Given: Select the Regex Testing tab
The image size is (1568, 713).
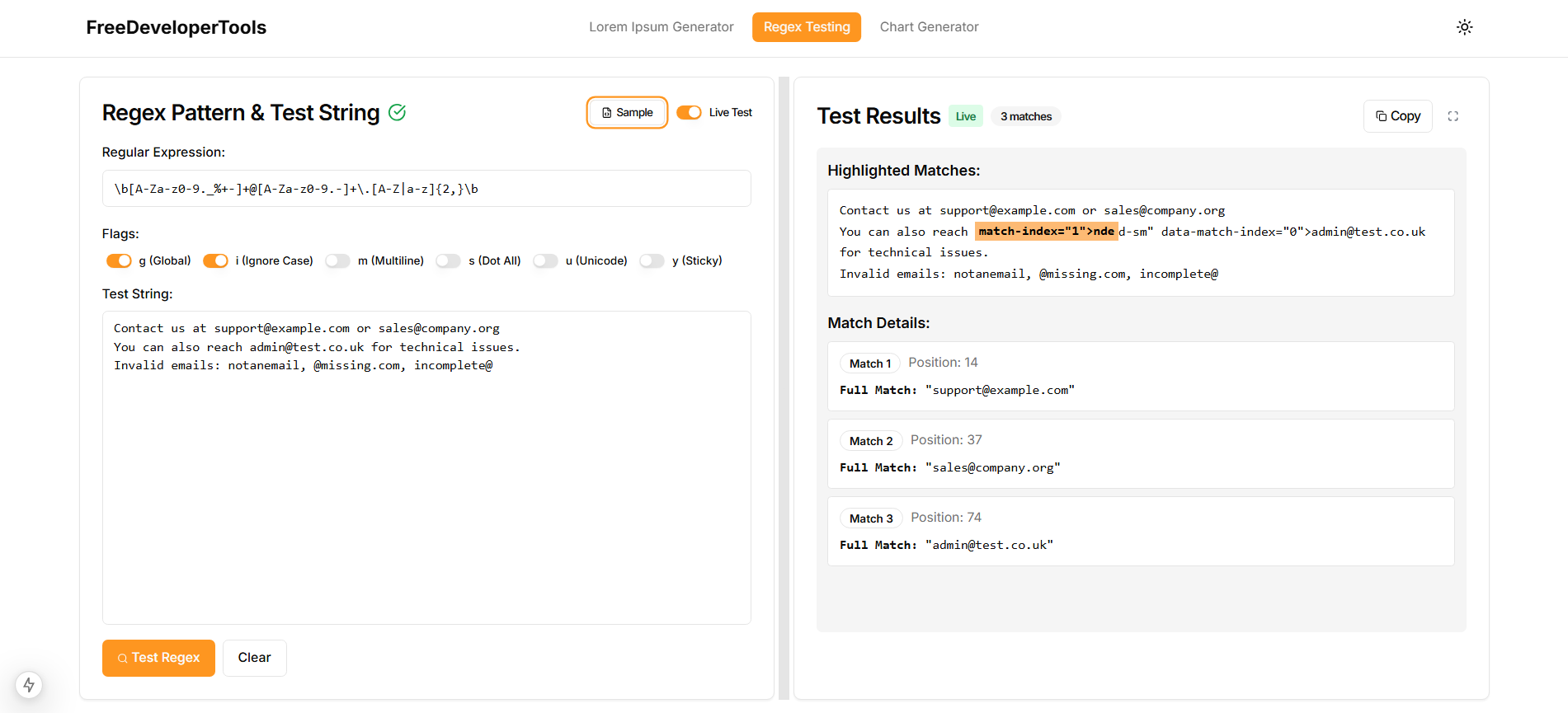Looking at the screenshot, I should pyautogui.click(x=807, y=27).
